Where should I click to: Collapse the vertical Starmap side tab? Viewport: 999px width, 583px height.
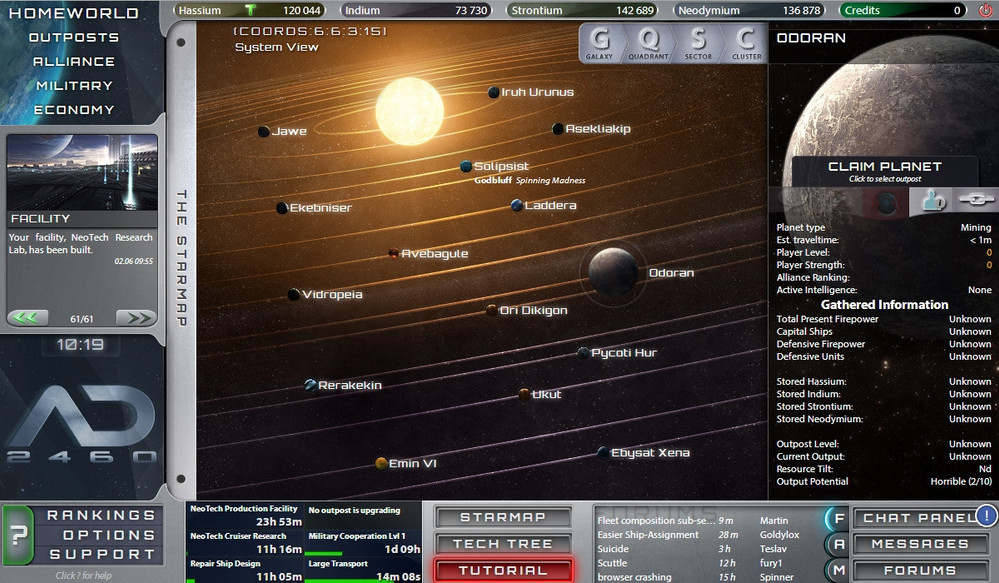pyautogui.click(x=181, y=260)
